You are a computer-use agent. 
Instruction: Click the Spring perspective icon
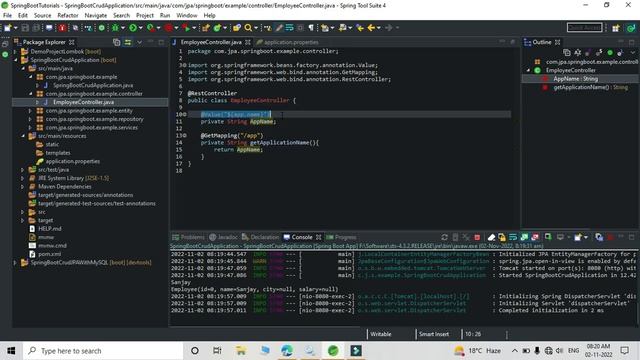click(631, 28)
